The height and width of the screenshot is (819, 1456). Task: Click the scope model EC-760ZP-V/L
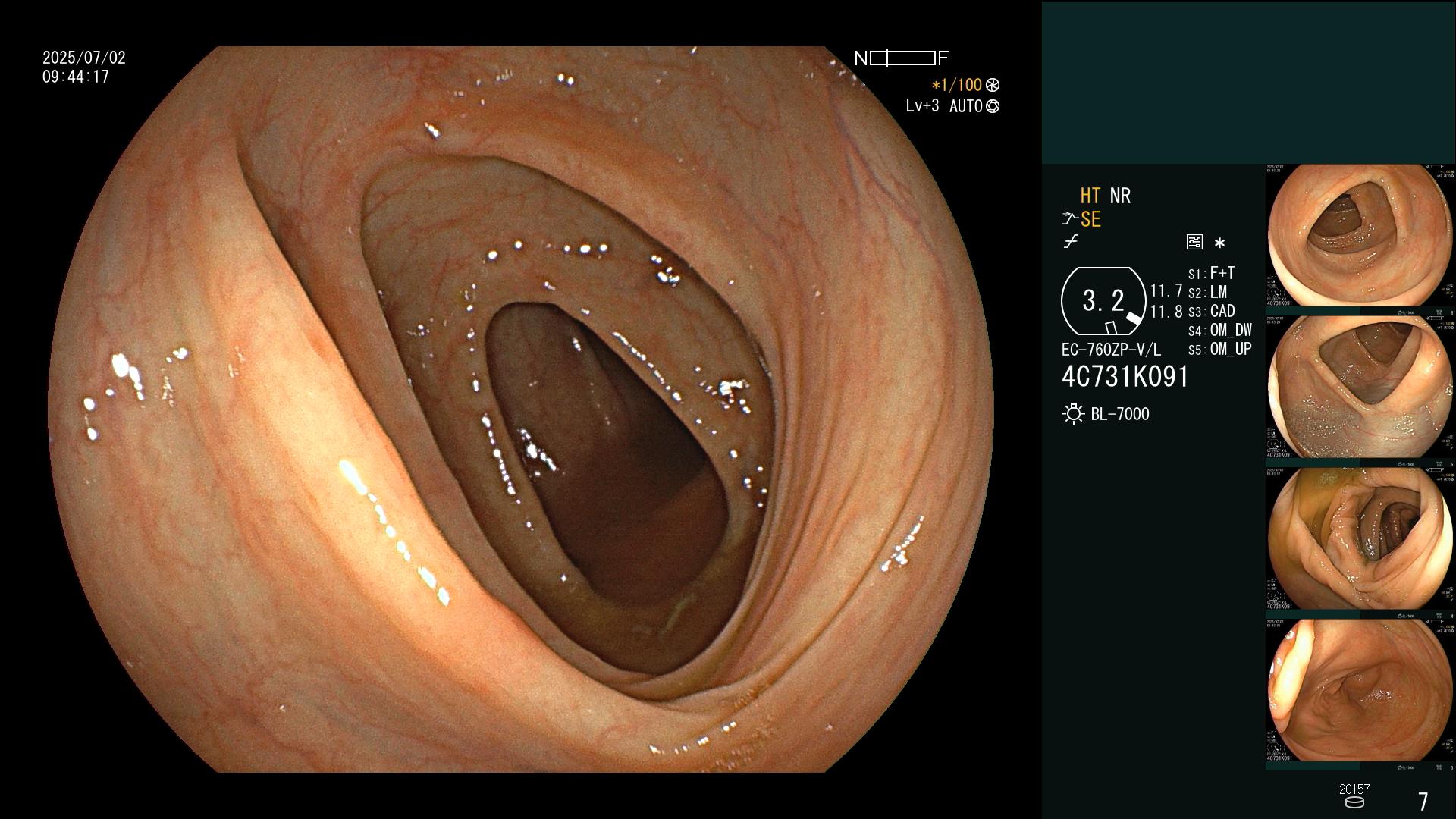click(x=1111, y=350)
